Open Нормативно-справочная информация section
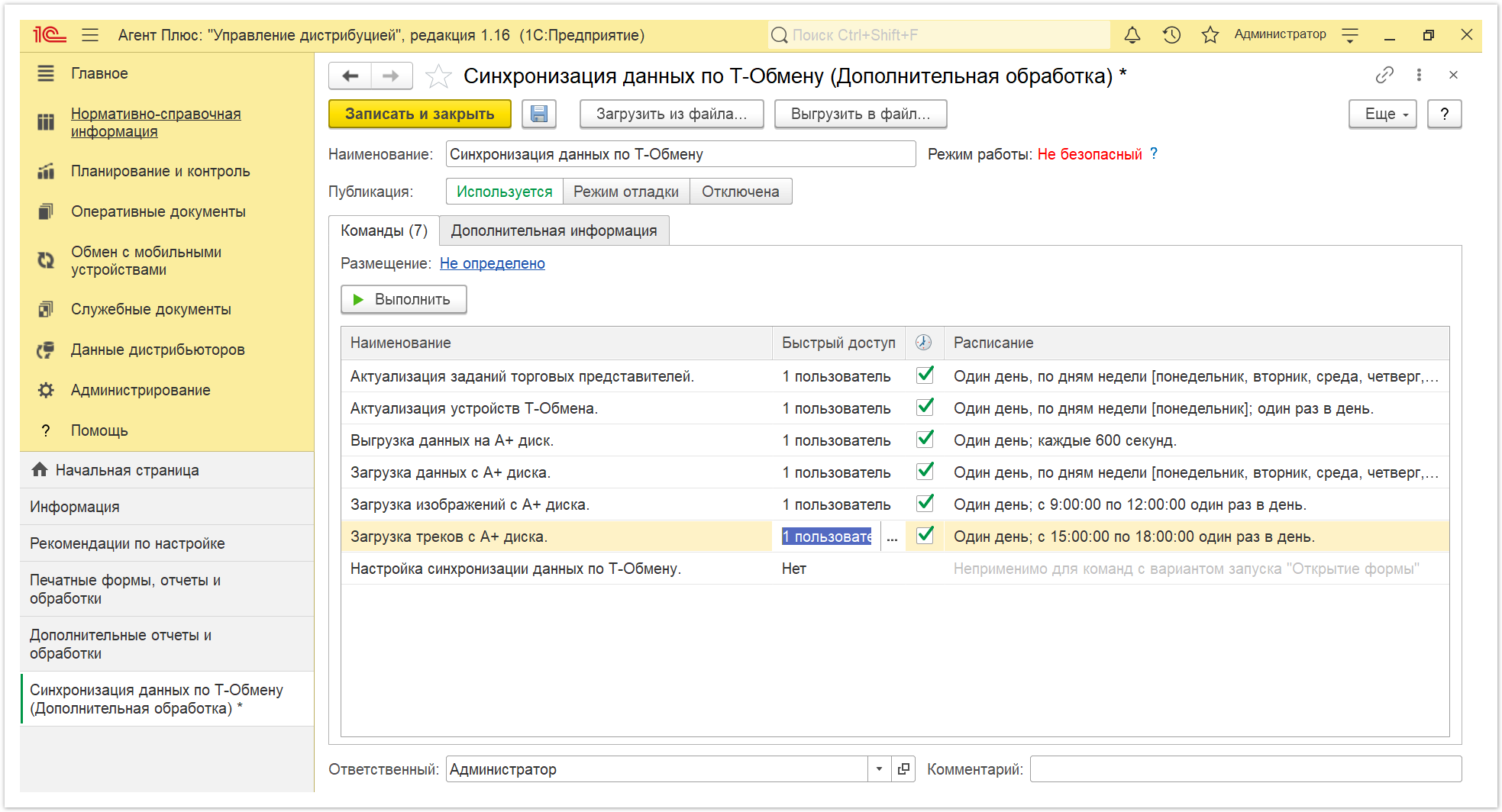Screen dimensions: 1502x812 (156, 122)
